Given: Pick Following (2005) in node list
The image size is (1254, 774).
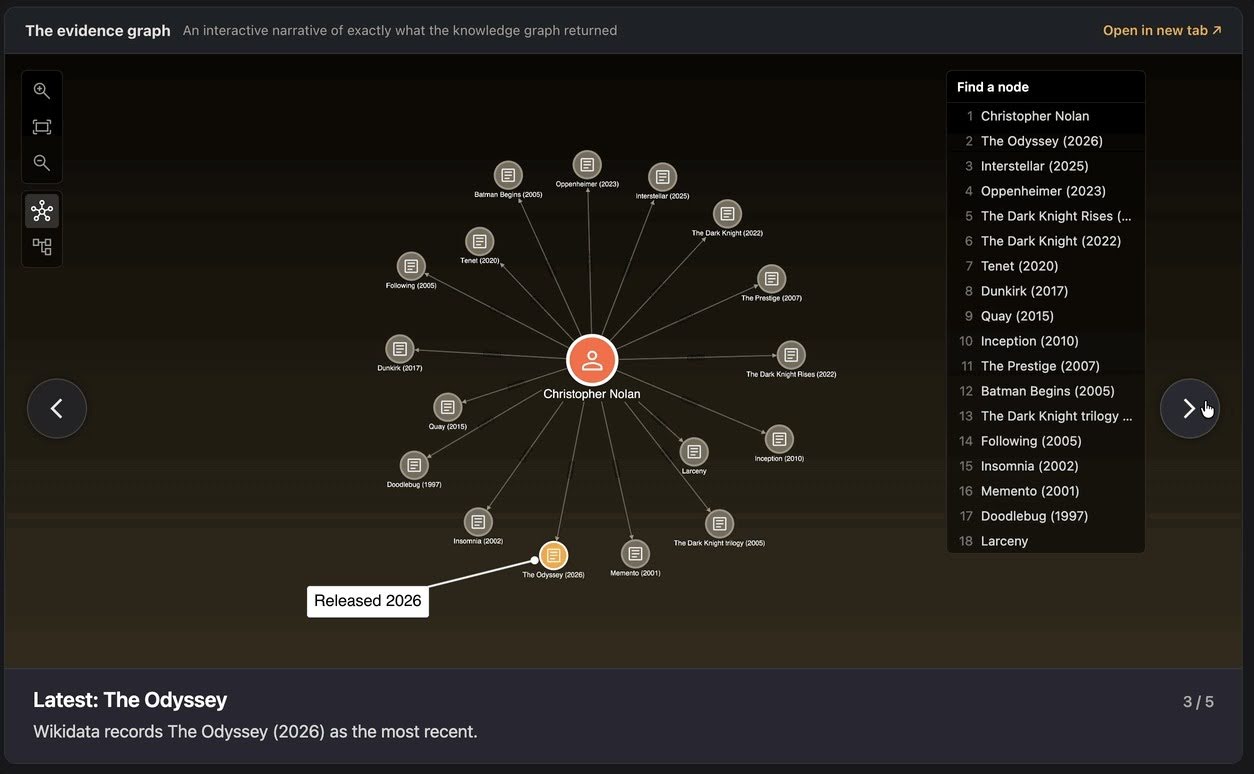Looking at the screenshot, I should (x=1046, y=441).
